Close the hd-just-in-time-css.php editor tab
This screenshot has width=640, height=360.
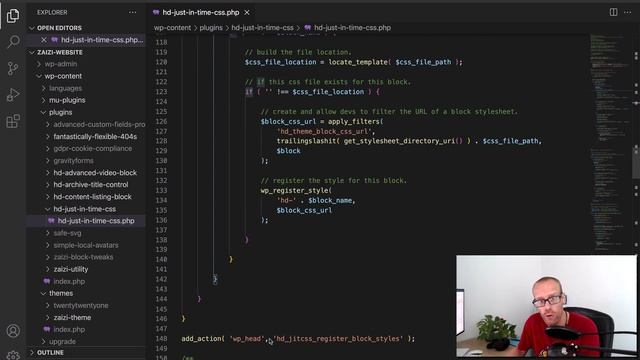pyautogui.click(x=247, y=13)
